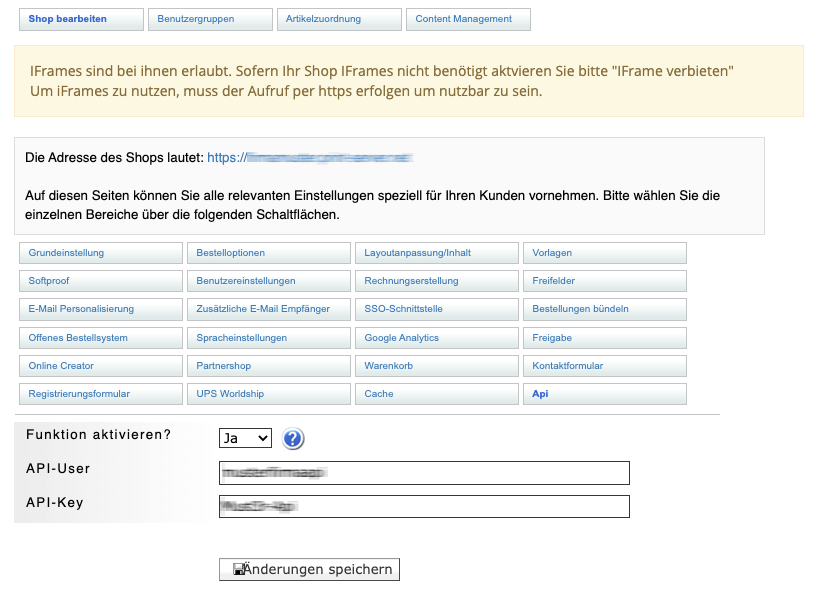This screenshot has width=840, height=615.
Task: Open Benutzereinstellungen
Action: point(269,281)
